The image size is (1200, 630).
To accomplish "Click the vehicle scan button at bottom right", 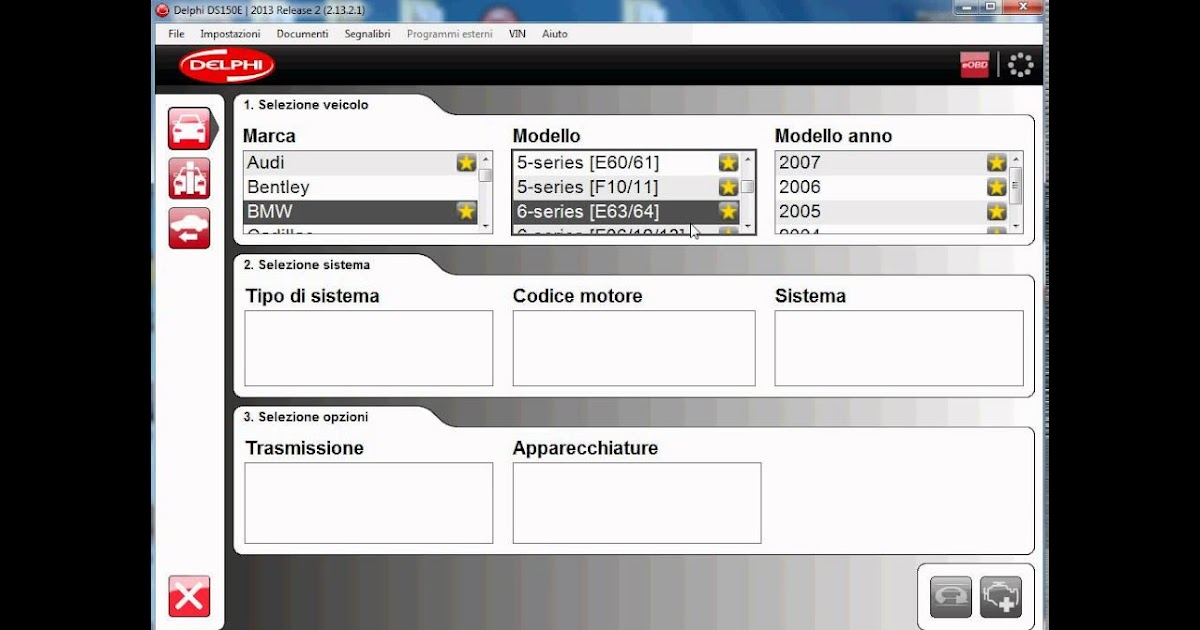I will 951,597.
